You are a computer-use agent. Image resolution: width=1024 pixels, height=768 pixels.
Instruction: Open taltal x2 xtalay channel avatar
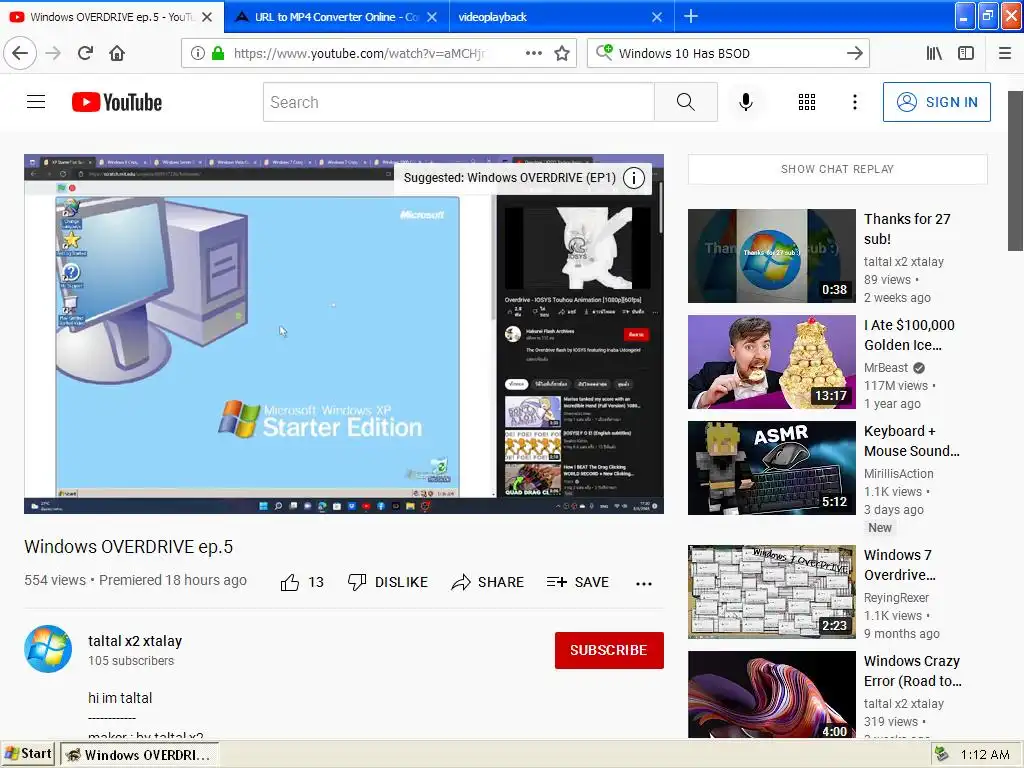(48, 649)
